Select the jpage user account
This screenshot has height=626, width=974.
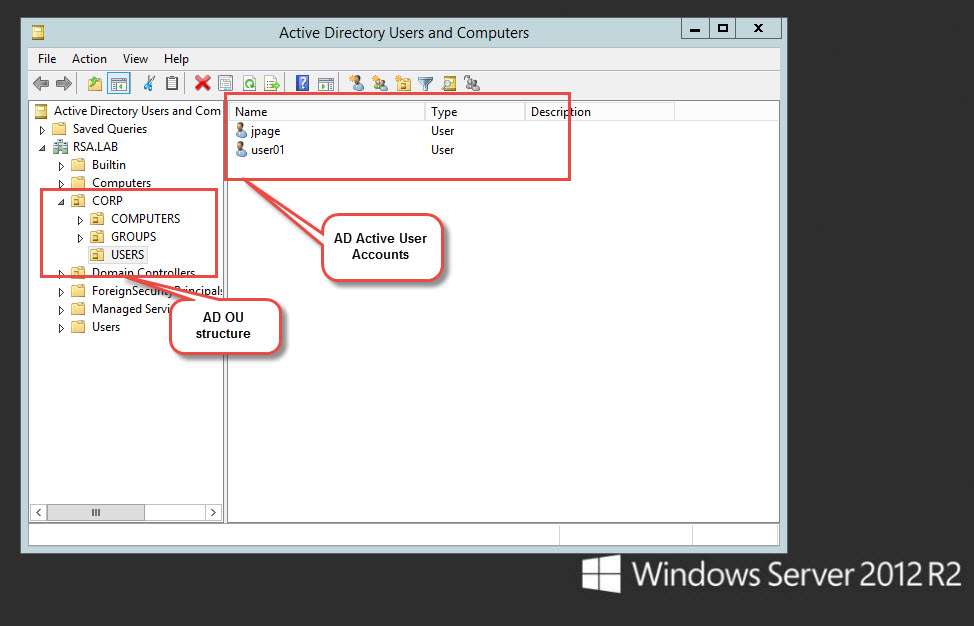pyautogui.click(x=265, y=131)
